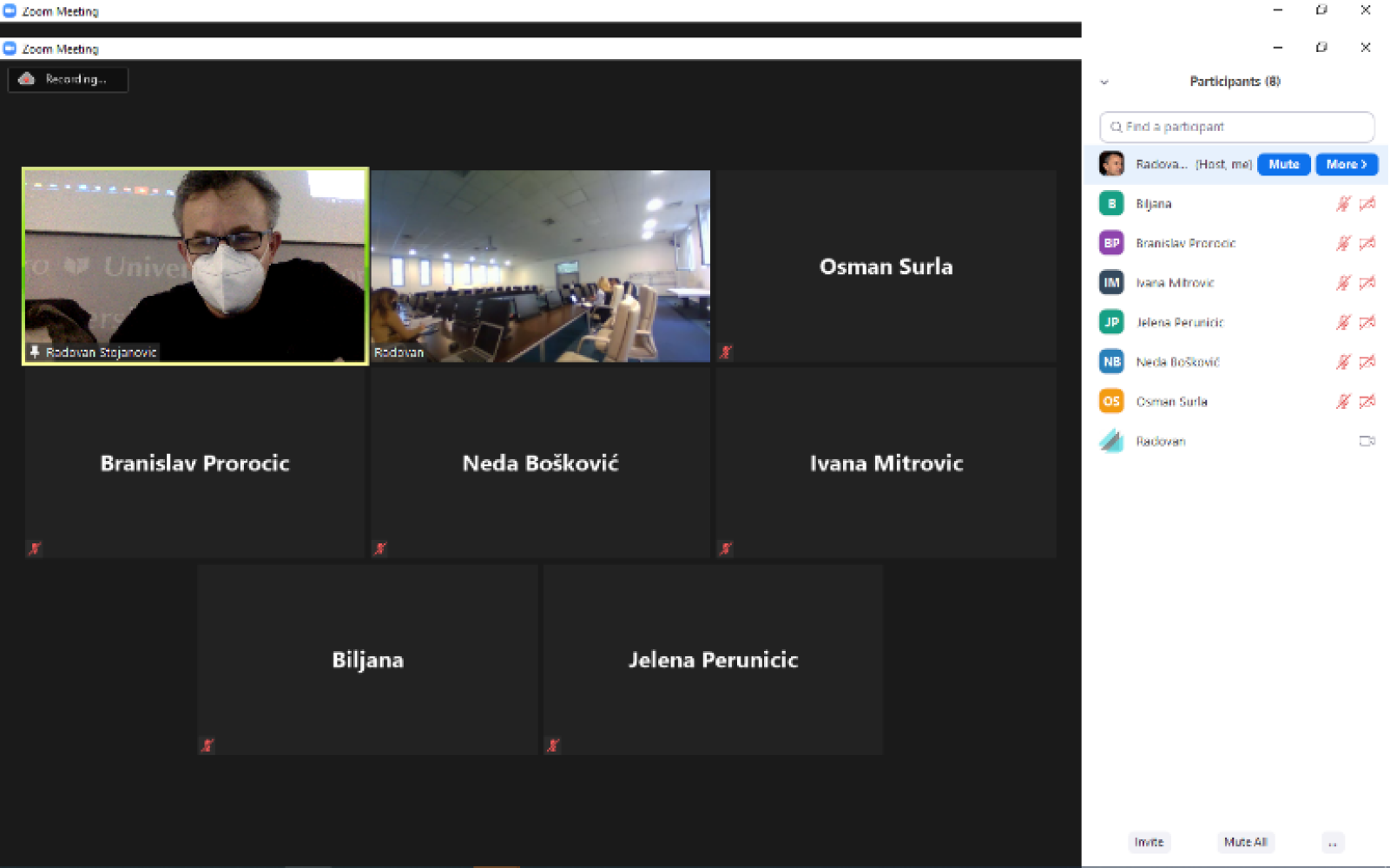Click the NB avatar for Neda Bošković
The image size is (1390, 868).
1111,362
